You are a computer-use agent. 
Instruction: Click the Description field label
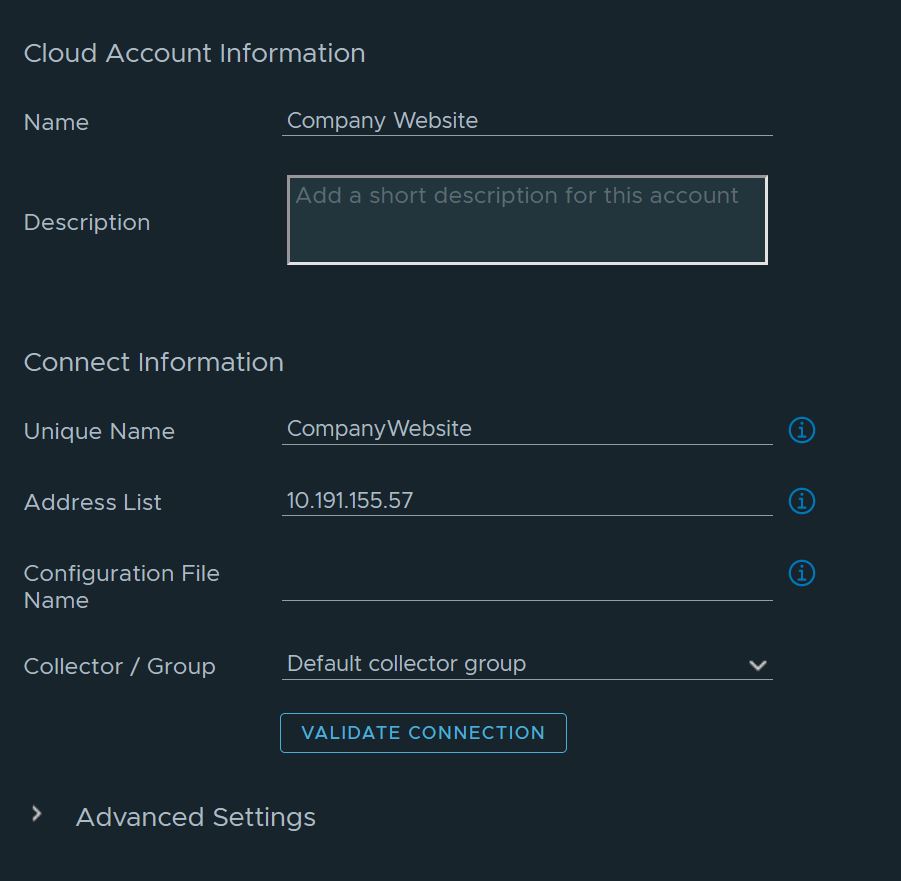tap(87, 222)
